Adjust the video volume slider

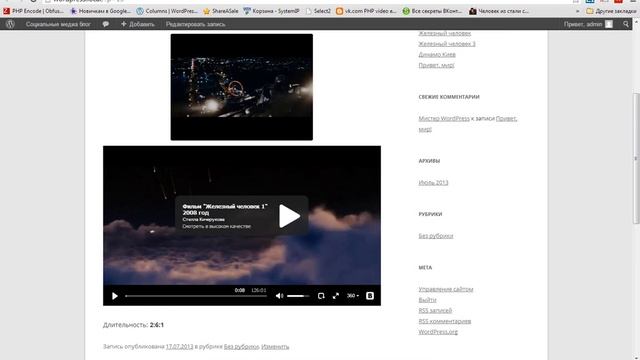point(298,296)
